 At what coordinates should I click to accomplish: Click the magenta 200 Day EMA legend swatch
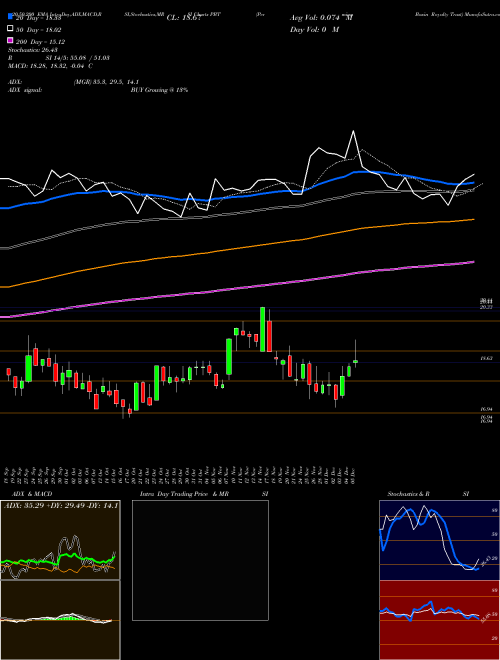coord(10,40)
